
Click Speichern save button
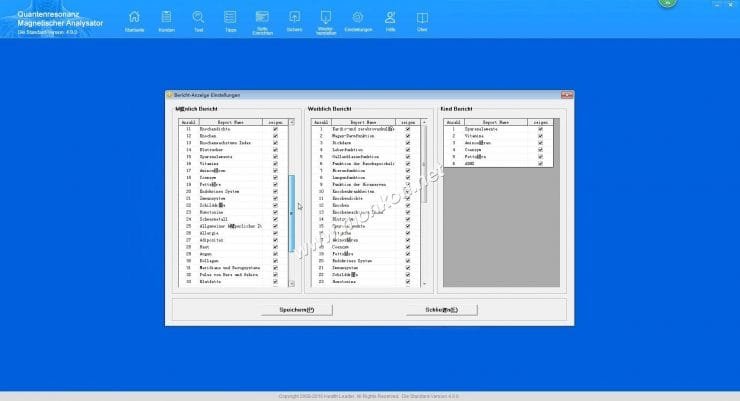pos(297,310)
